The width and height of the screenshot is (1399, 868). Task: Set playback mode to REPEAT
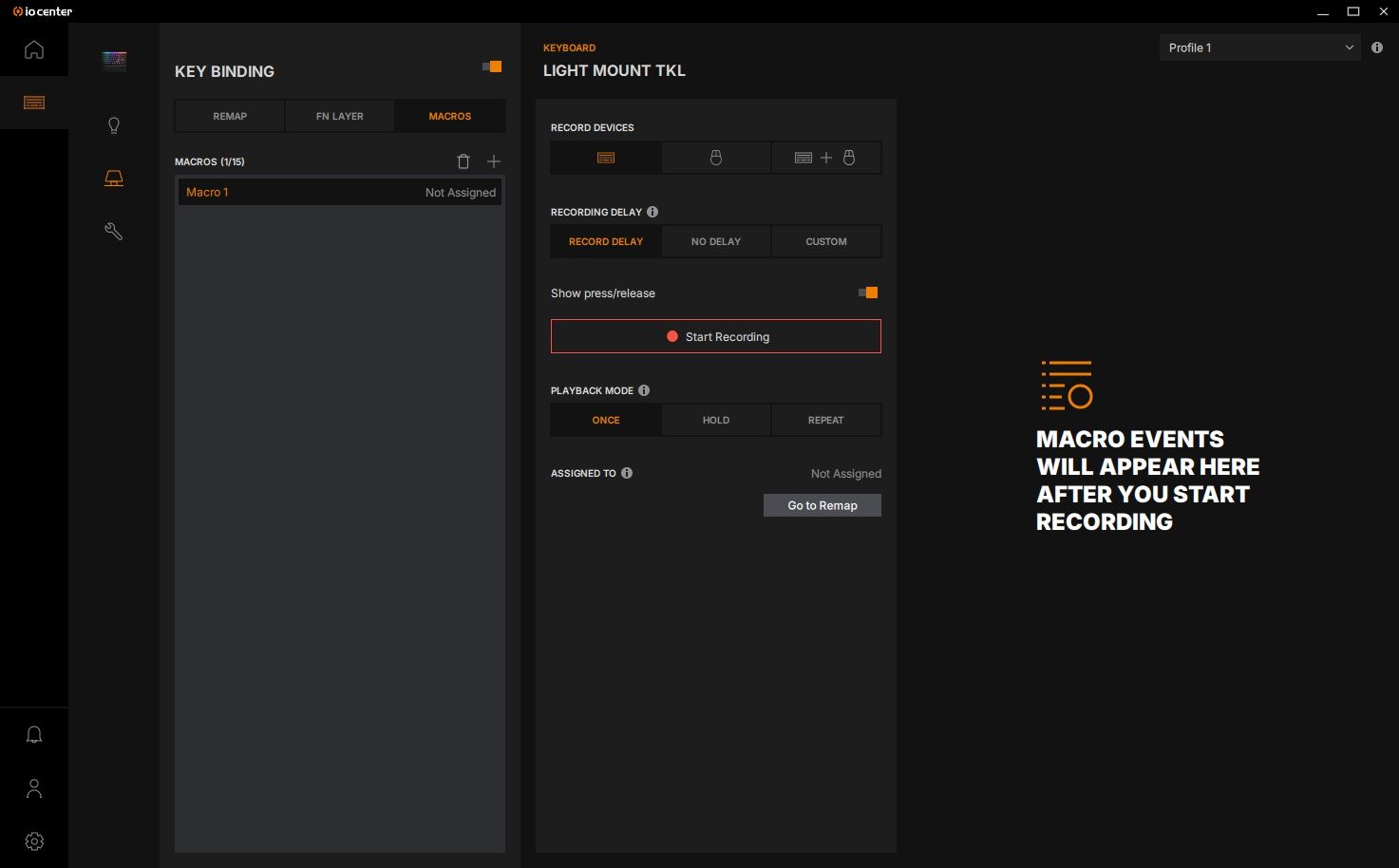click(826, 420)
